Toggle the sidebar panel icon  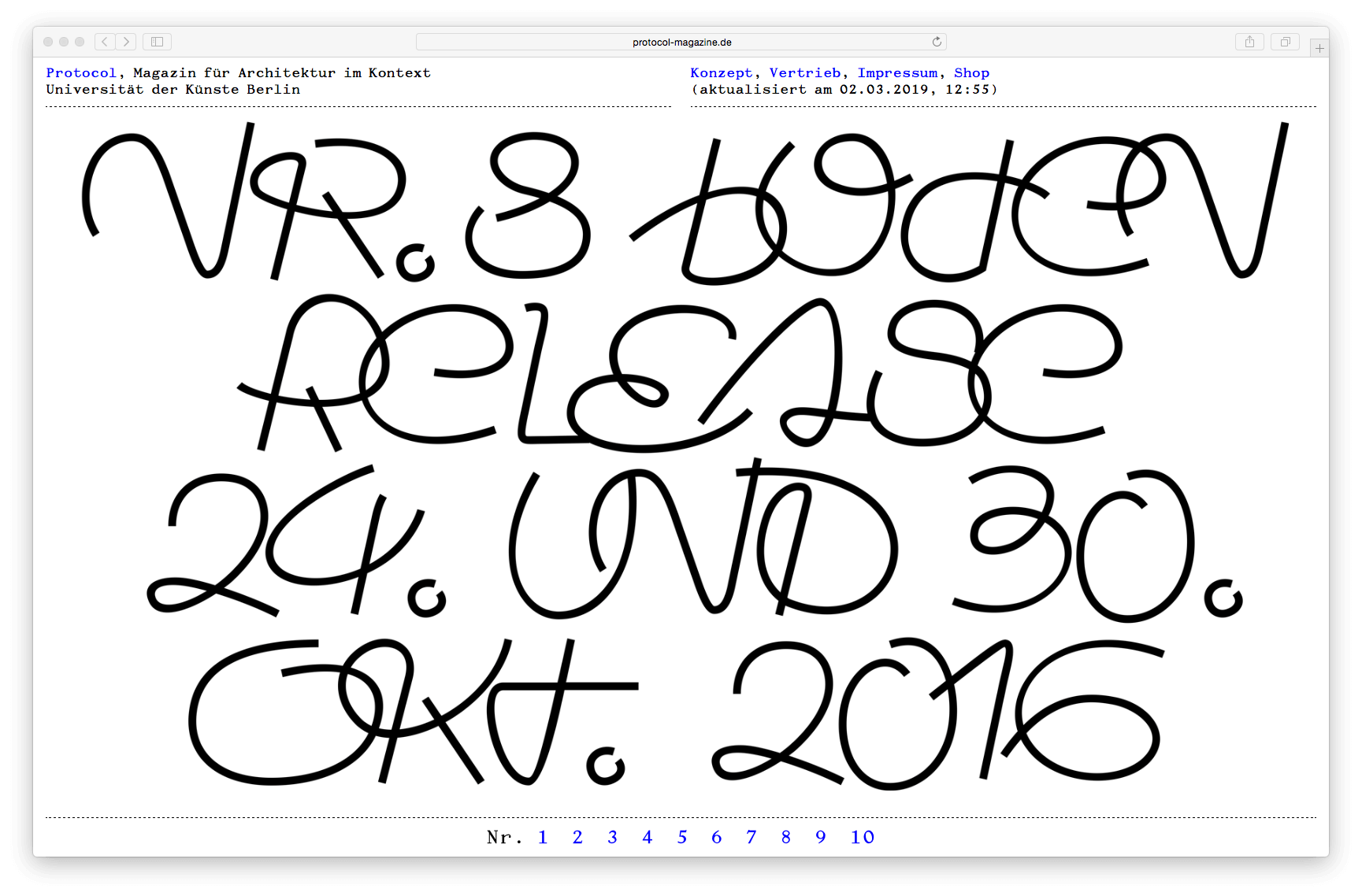coord(157,42)
